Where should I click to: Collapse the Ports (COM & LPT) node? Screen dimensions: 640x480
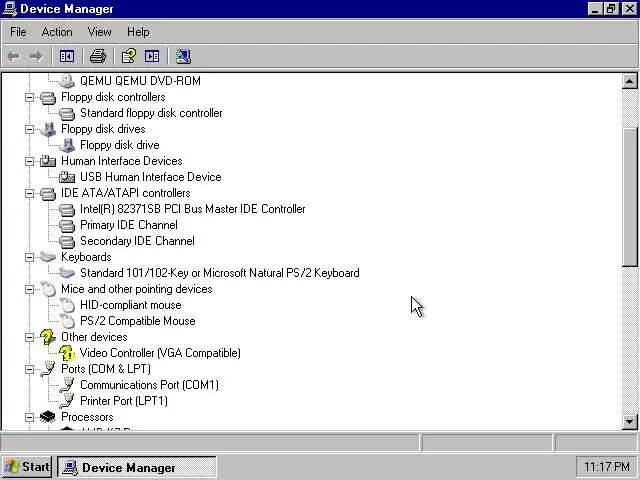tap(29, 369)
